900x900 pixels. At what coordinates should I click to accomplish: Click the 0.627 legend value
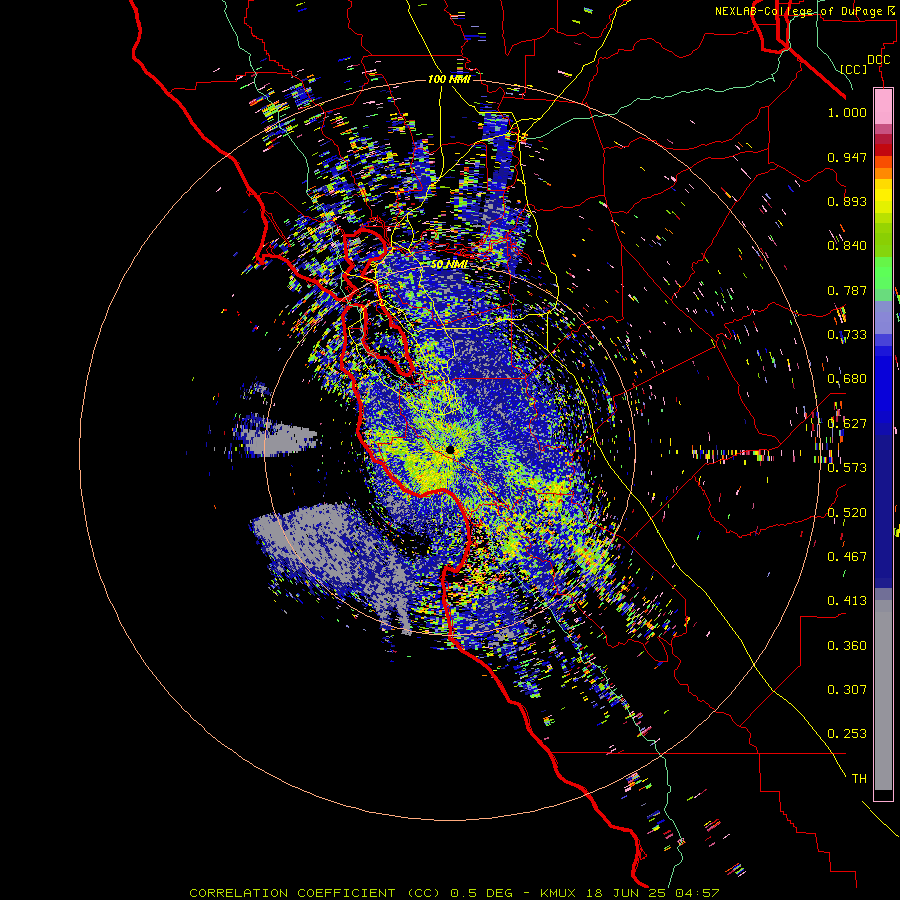pos(847,424)
